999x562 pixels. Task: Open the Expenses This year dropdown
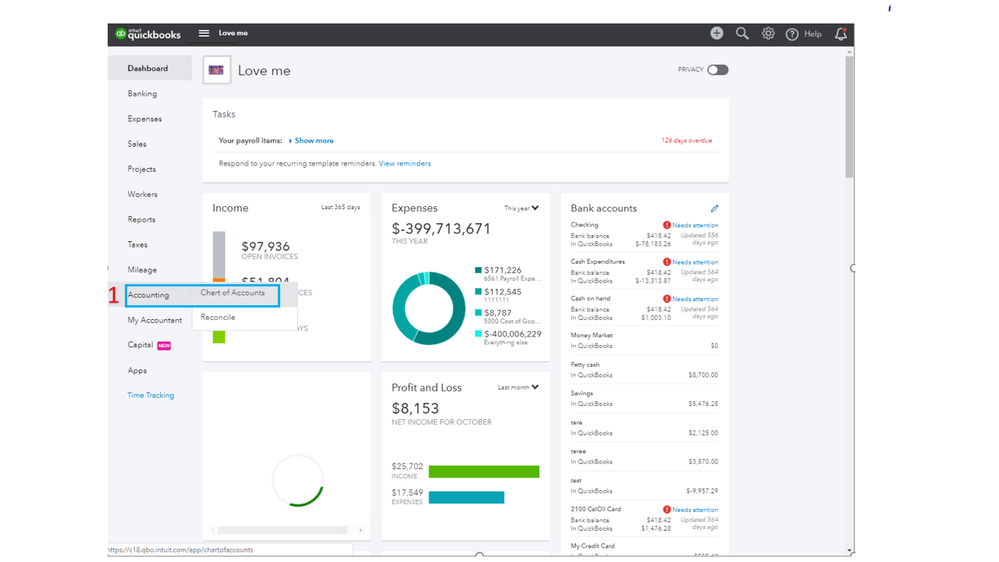click(x=521, y=208)
